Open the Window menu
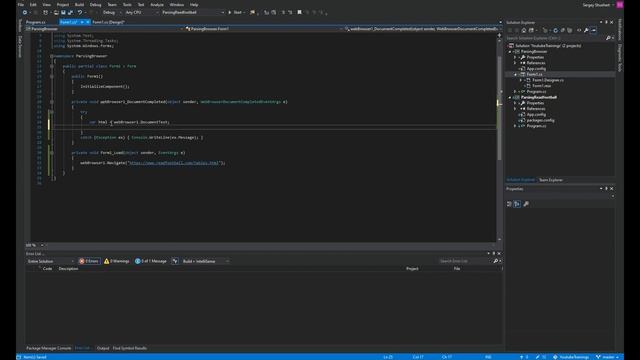The width and height of the screenshot is (640, 360). tap(176, 4)
